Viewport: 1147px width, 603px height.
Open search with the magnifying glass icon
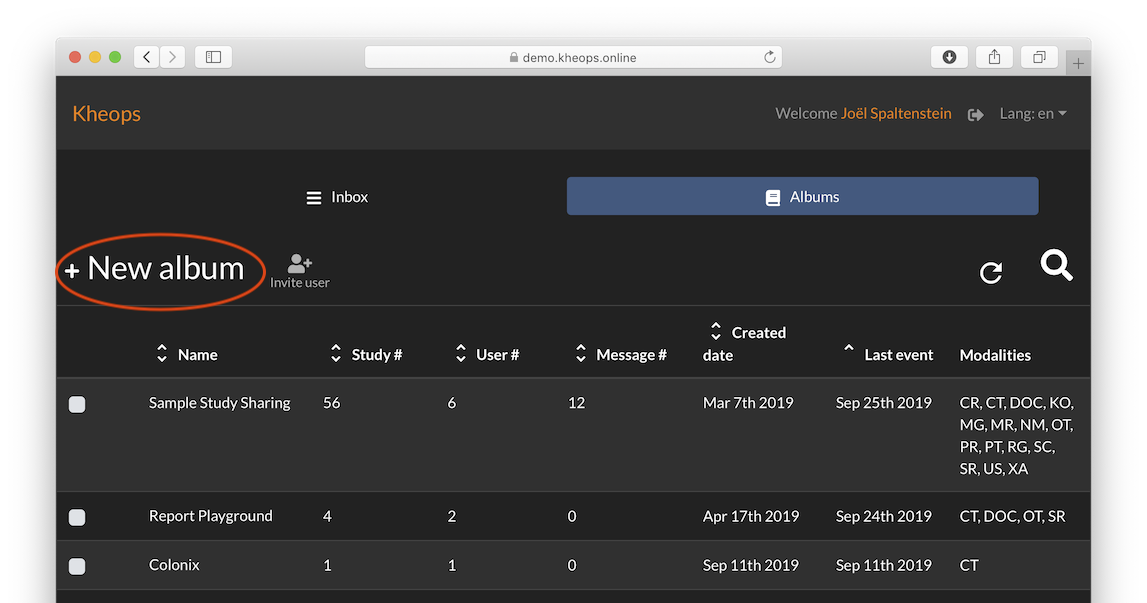(1056, 265)
